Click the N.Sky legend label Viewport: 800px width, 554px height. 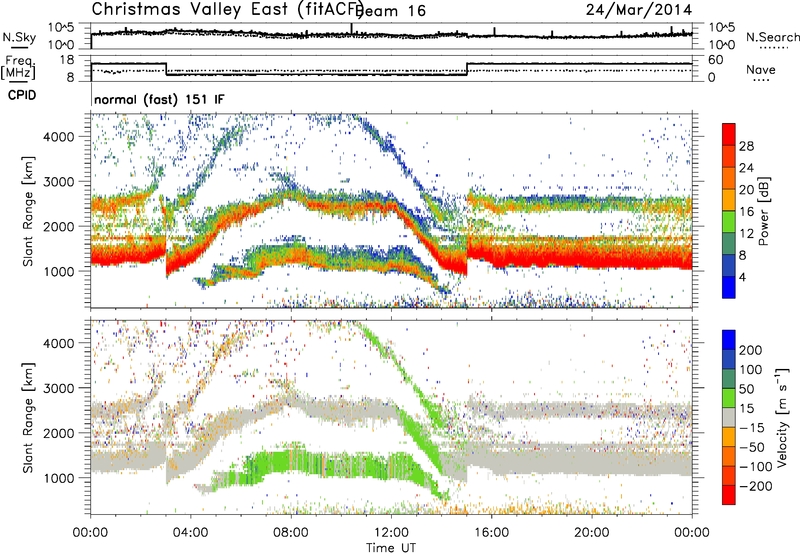click(19, 37)
